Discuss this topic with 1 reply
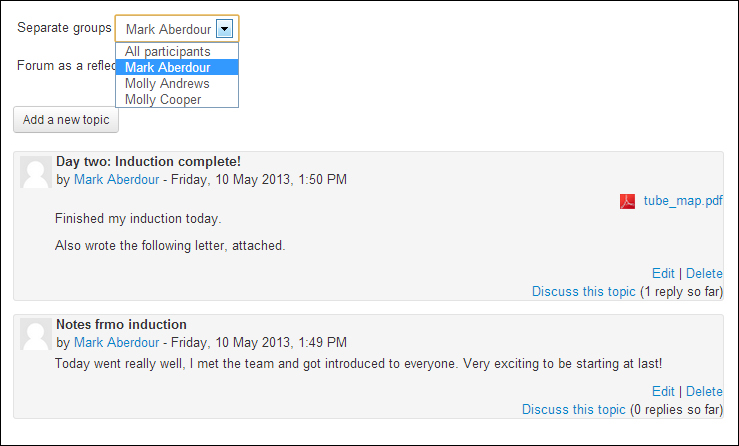The width and height of the screenshot is (739, 446). (x=583, y=291)
